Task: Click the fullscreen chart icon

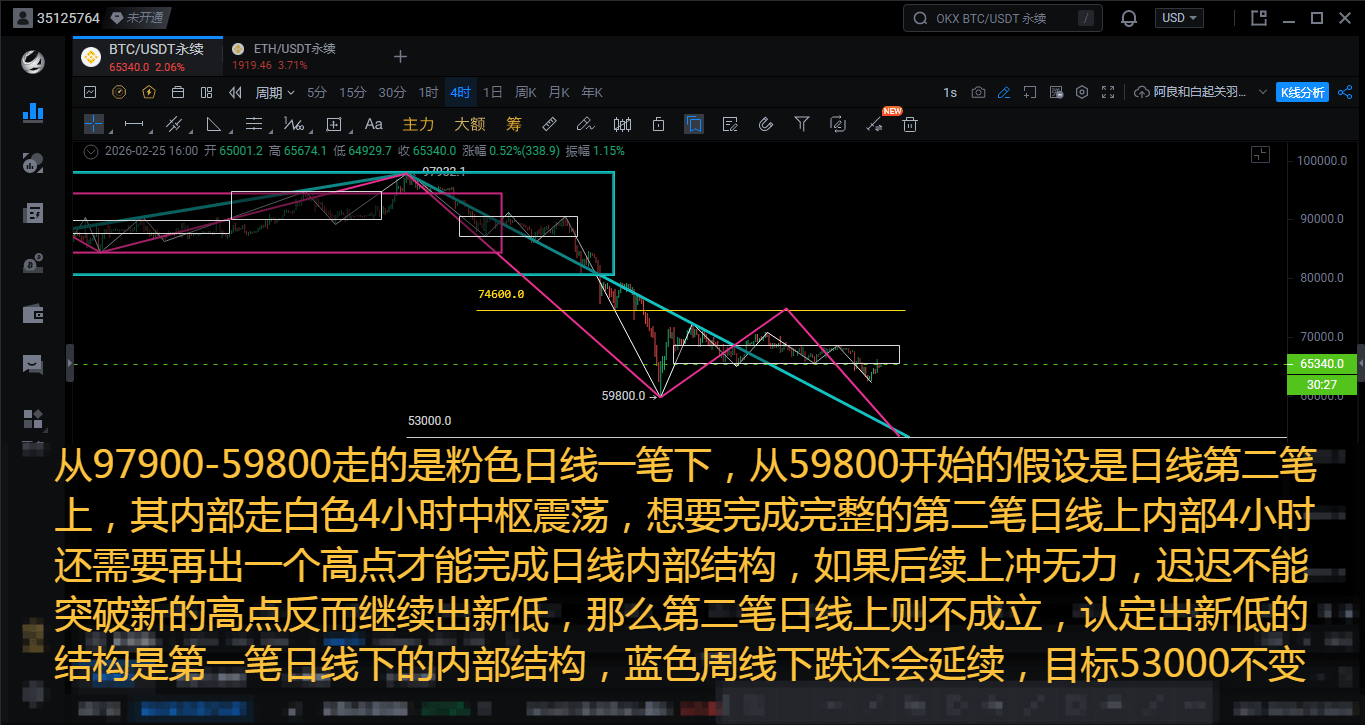Action: click(x=1108, y=92)
